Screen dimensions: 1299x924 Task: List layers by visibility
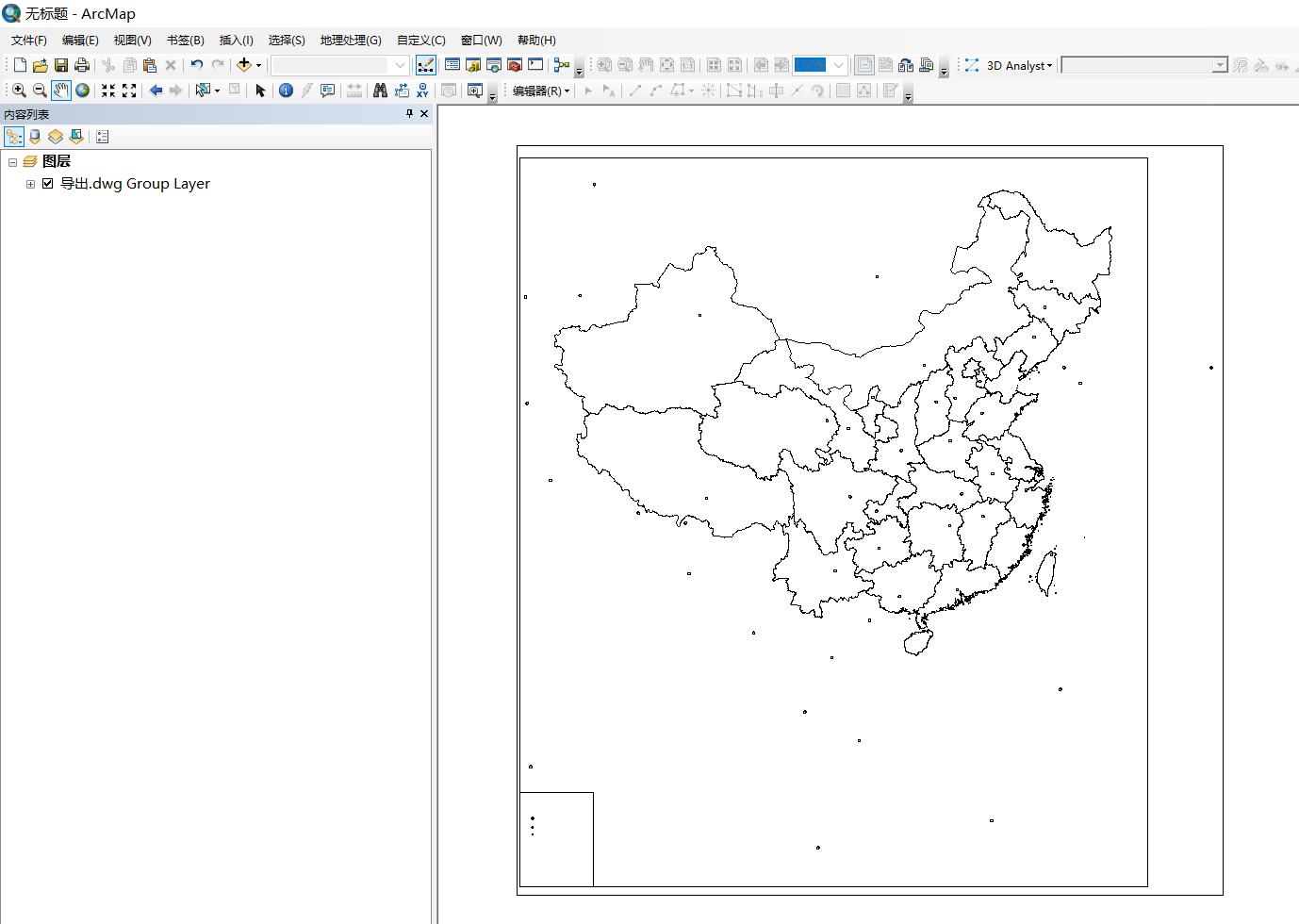[56, 137]
